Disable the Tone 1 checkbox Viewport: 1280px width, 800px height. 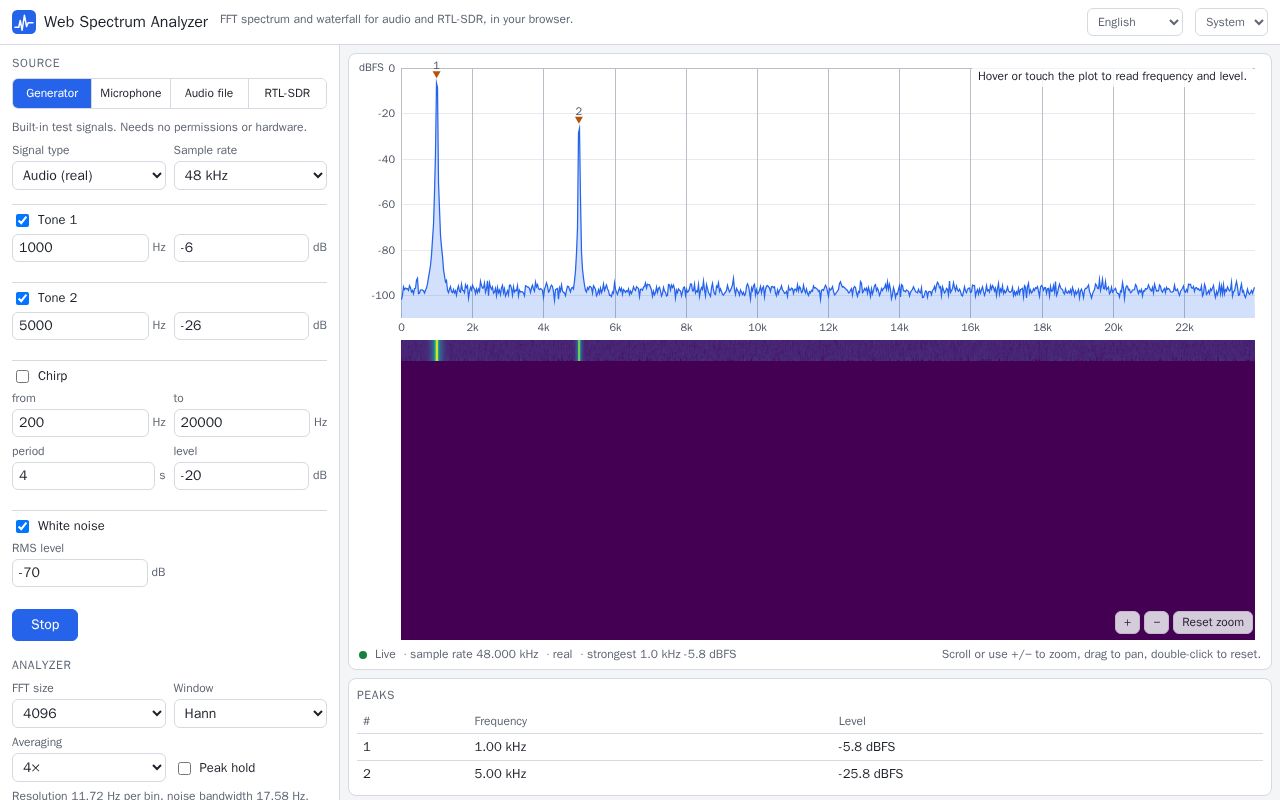pos(22,220)
